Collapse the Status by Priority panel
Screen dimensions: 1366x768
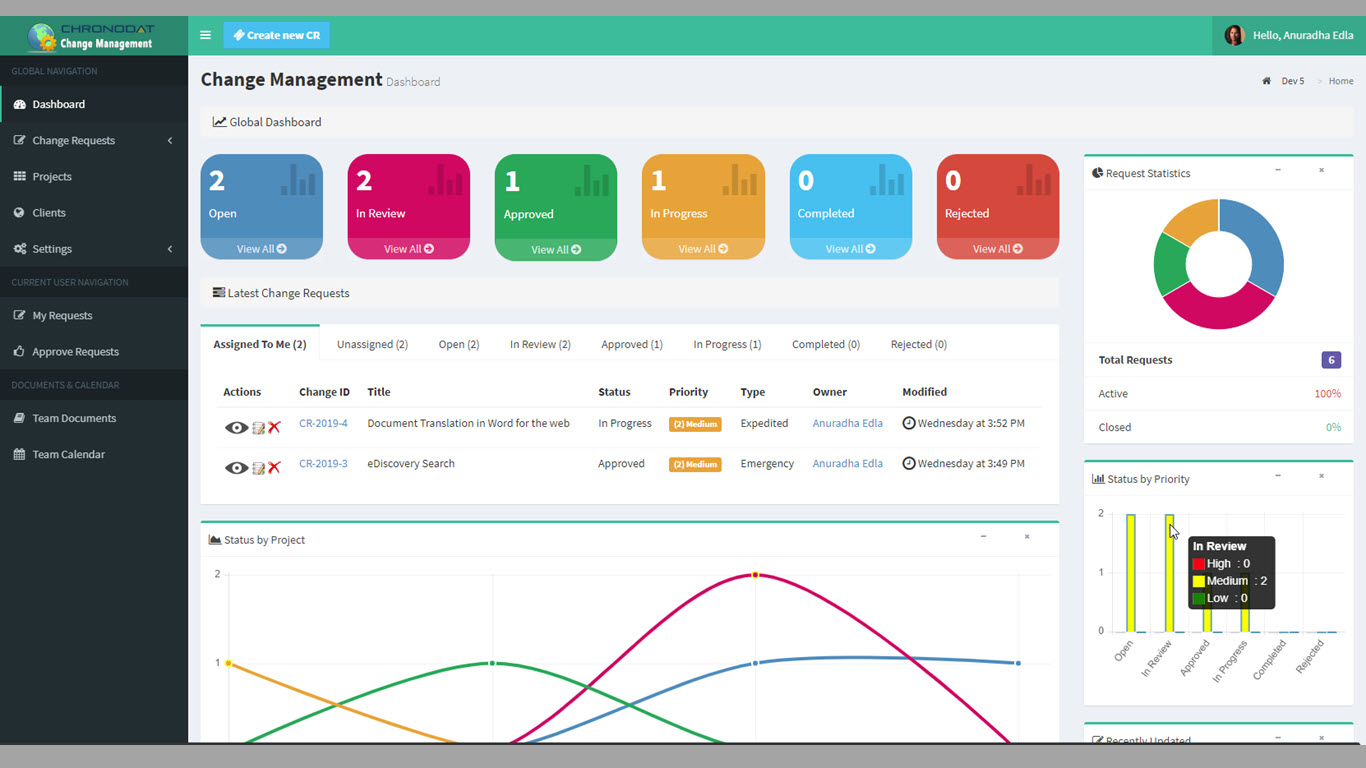1278,477
